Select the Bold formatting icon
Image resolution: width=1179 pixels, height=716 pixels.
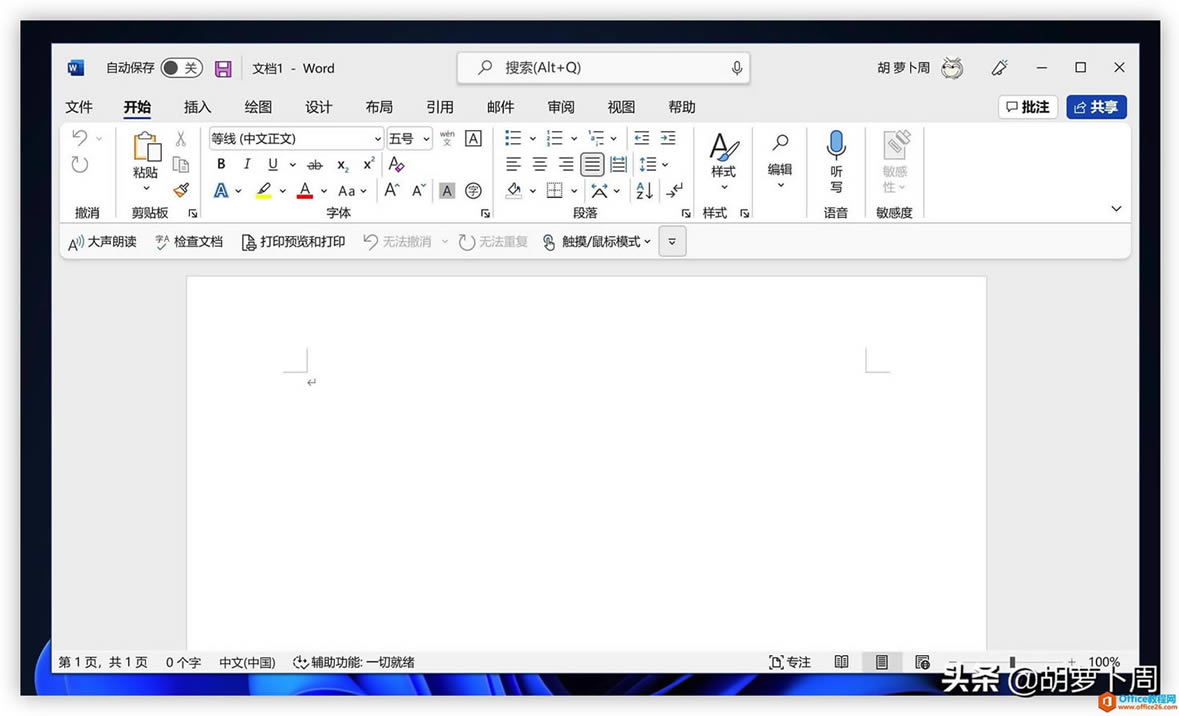[x=220, y=164]
